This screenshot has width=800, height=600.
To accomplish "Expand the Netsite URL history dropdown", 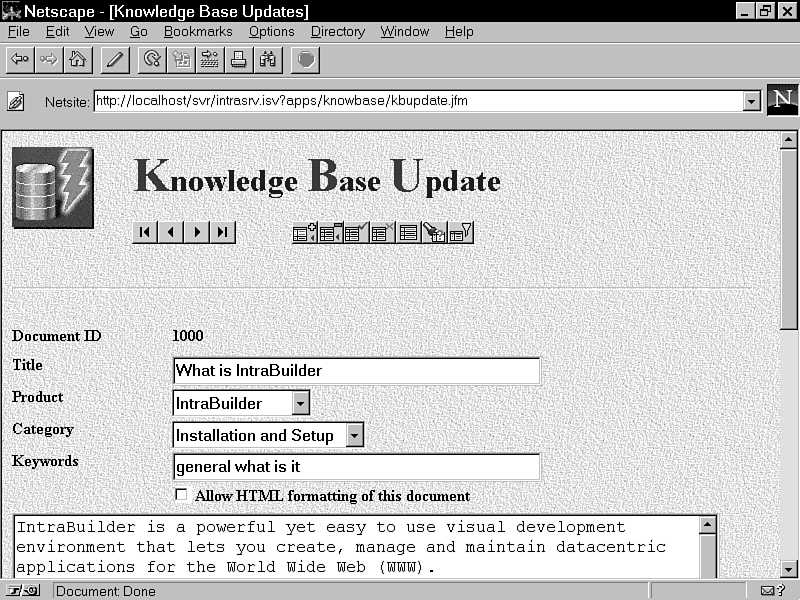I will 751,101.
